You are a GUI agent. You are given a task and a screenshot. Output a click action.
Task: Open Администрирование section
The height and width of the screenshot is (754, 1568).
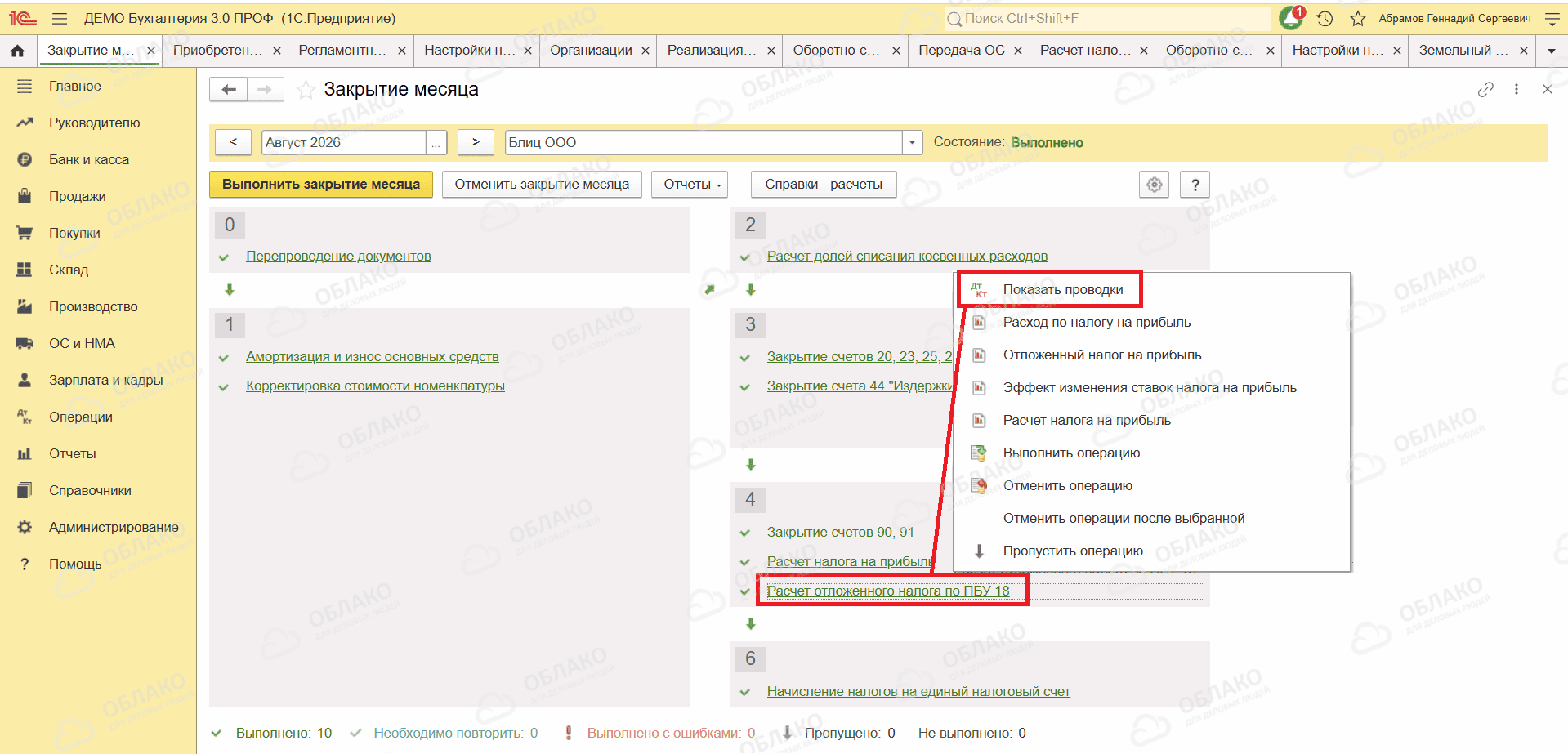click(114, 527)
